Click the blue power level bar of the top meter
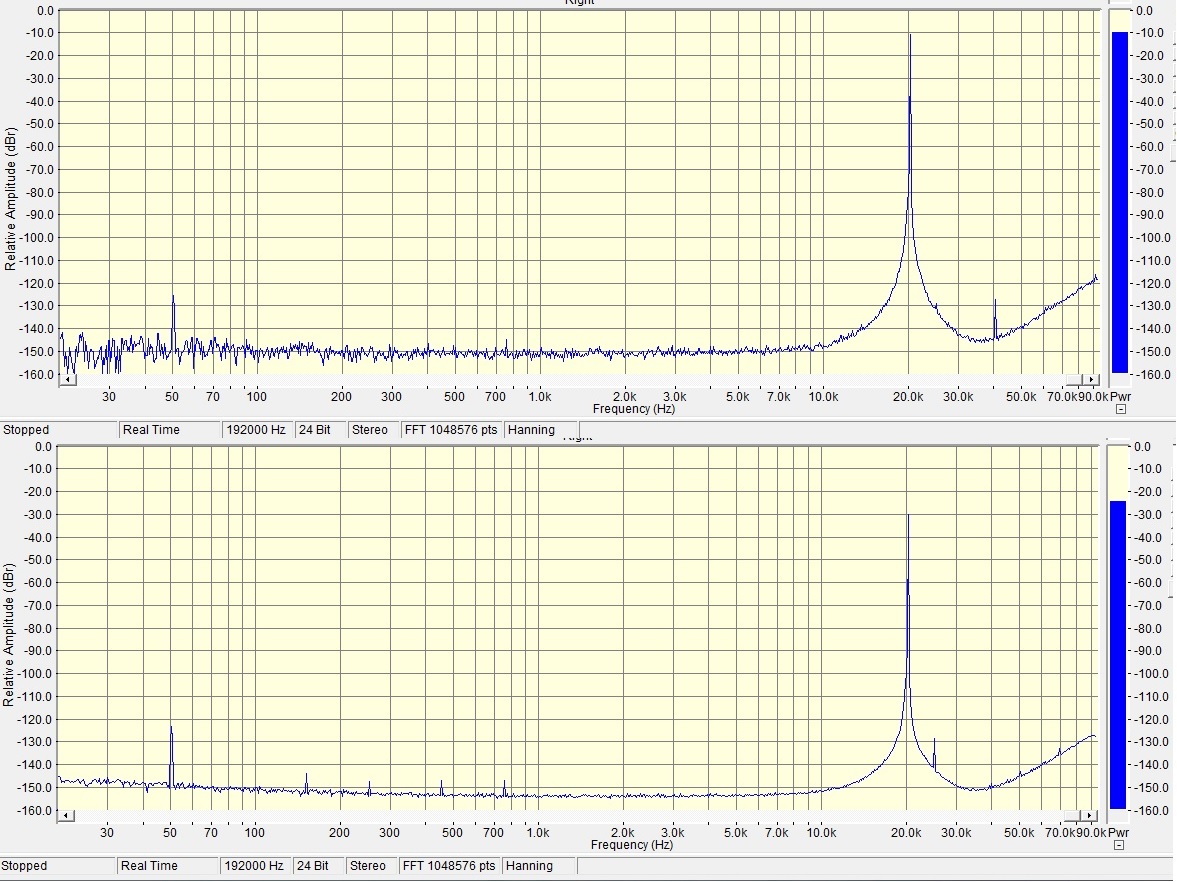The width and height of the screenshot is (1177, 882). (x=1119, y=202)
